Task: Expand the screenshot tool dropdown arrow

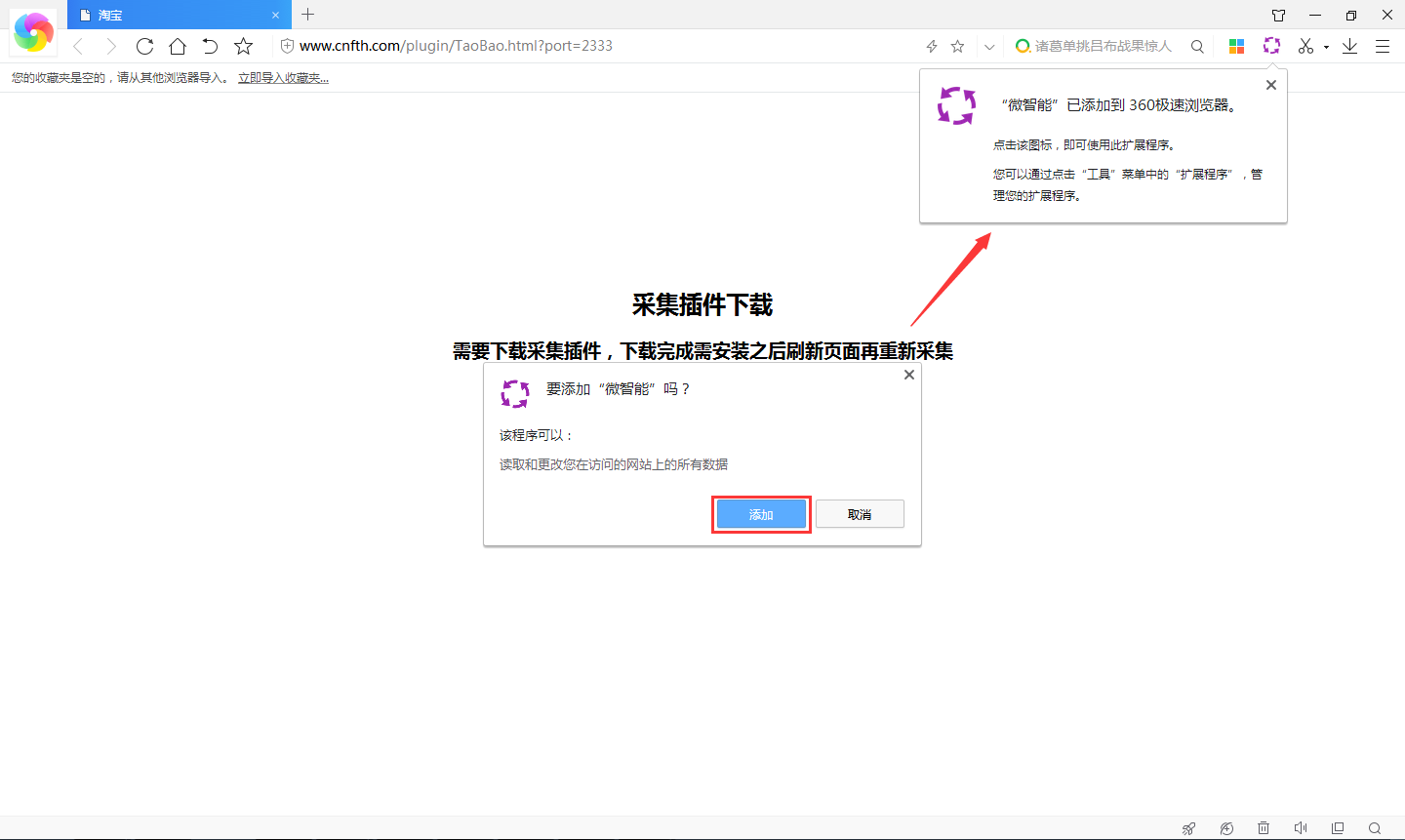Action: click(x=1326, y=47)
